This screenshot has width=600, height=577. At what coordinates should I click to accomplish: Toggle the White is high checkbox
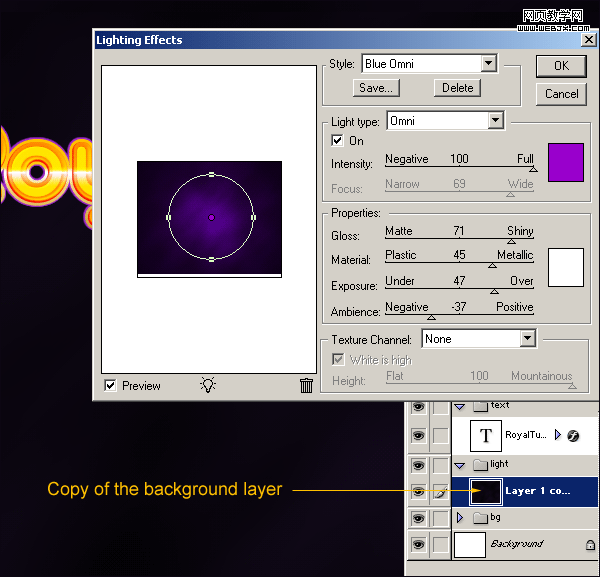338,359
